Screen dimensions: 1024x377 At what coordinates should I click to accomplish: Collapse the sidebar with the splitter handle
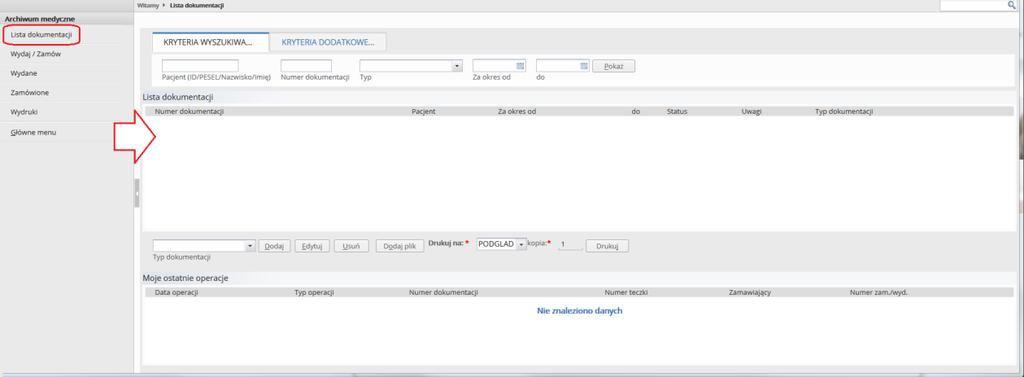point(136,193)
